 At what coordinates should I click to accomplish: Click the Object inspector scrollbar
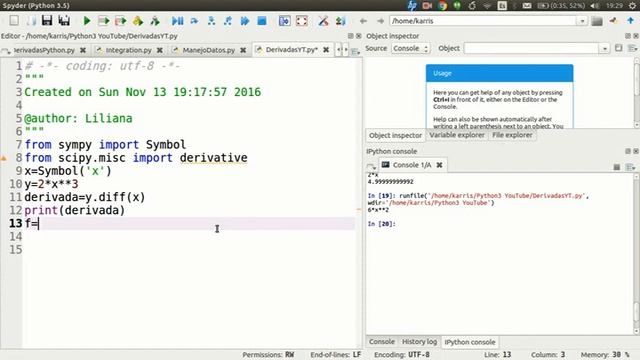click(636, 92)
